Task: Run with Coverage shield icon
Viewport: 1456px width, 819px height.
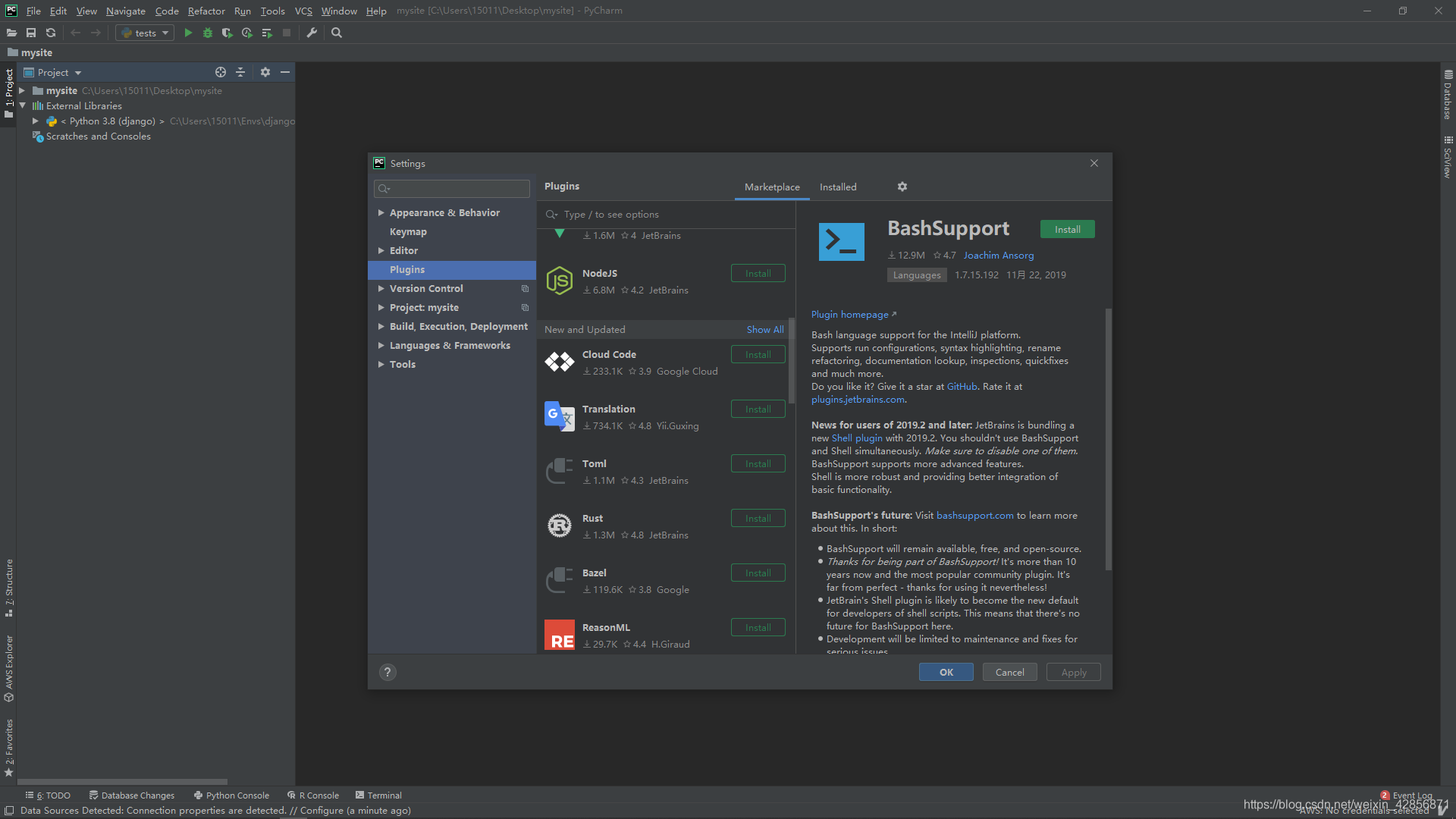Action: [227, 33]
